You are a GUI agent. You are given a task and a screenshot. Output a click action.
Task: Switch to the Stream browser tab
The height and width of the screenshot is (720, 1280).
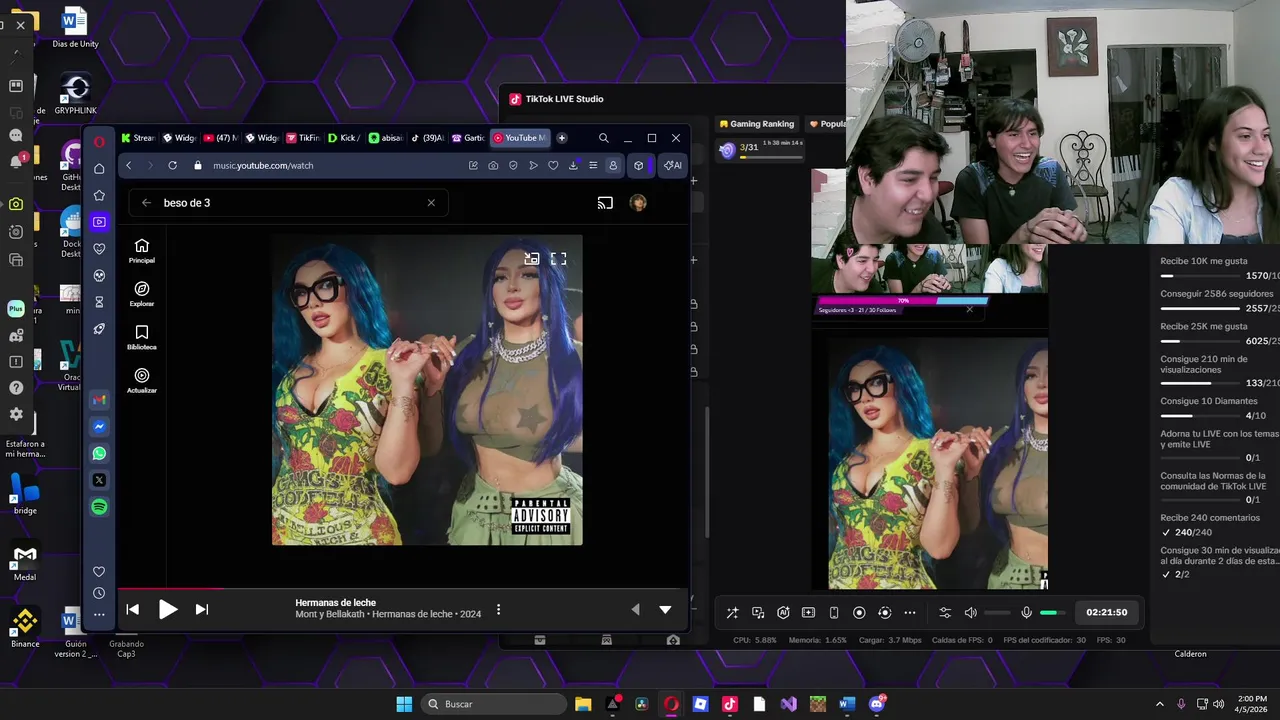[138, 138]
